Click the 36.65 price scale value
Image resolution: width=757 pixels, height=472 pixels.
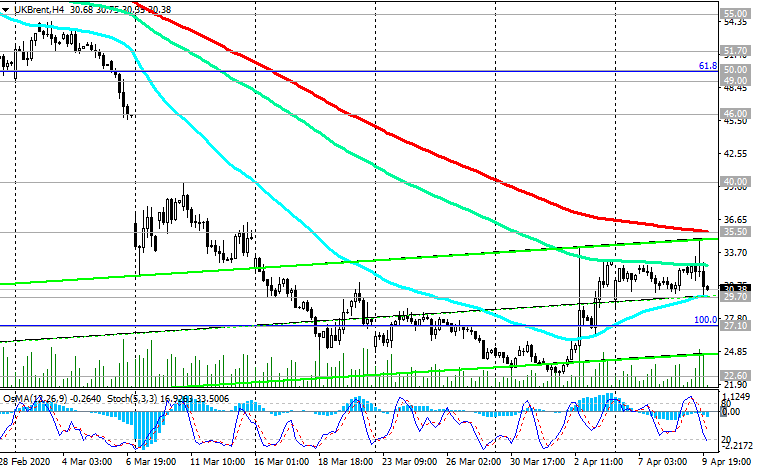pos(734,220)
